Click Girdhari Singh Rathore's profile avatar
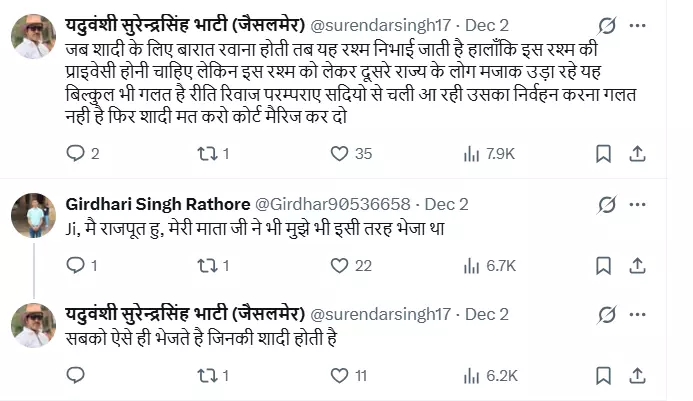The image size is (693, 401). pyautogui.click(x=34, y=214)
